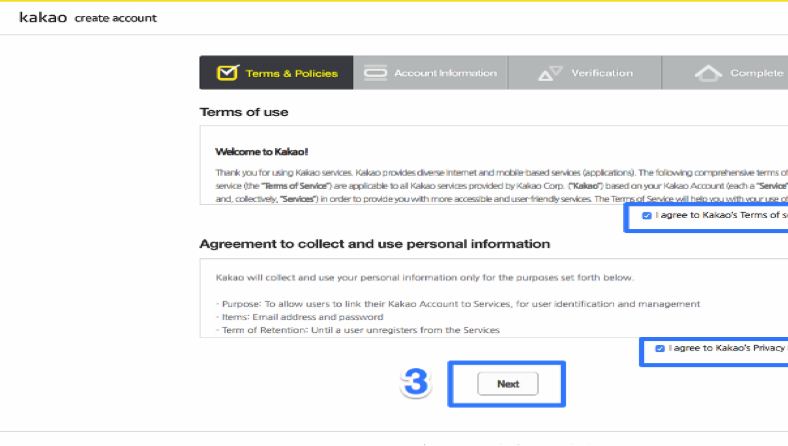The image size is (788, 446).
Task: Open the Account Information step tab
Action: click(431, 73)
